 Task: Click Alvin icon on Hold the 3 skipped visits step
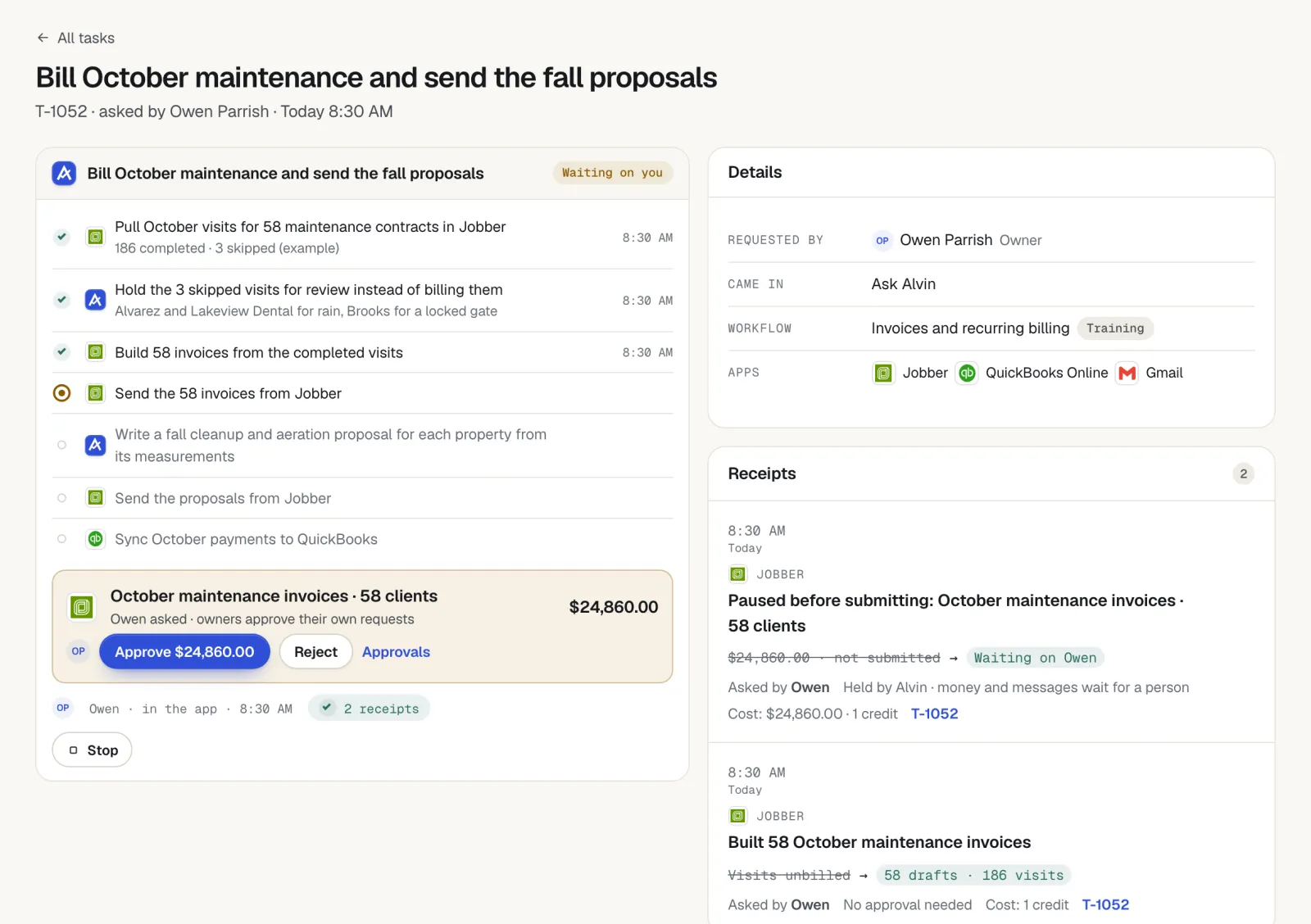click(x=96, y=300)
